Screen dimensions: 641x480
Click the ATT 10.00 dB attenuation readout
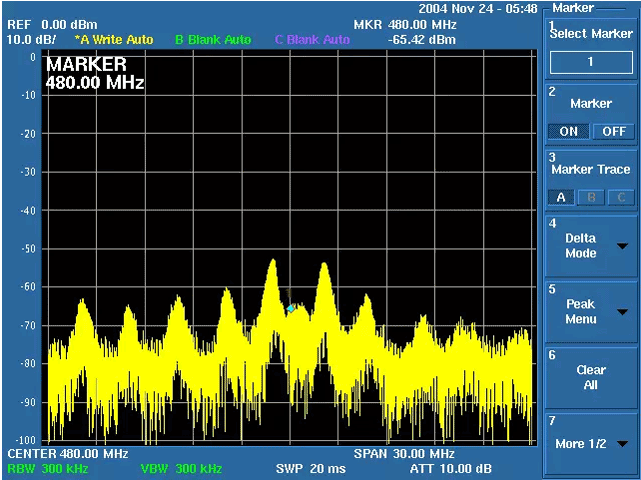pyautogui.click(x=450, y=468)
